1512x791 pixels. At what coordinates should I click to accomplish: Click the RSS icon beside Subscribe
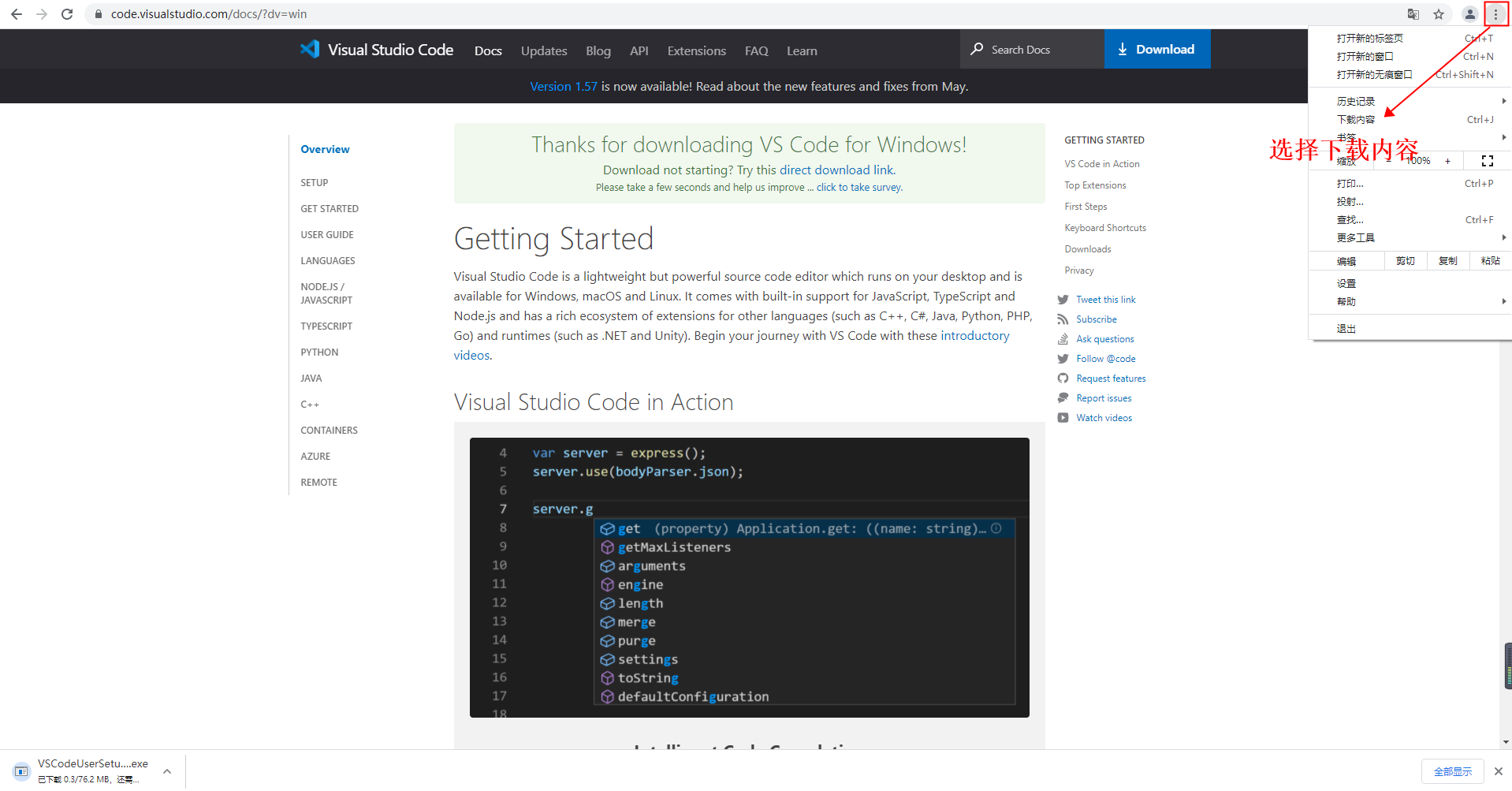click(x=1063, y=319)
